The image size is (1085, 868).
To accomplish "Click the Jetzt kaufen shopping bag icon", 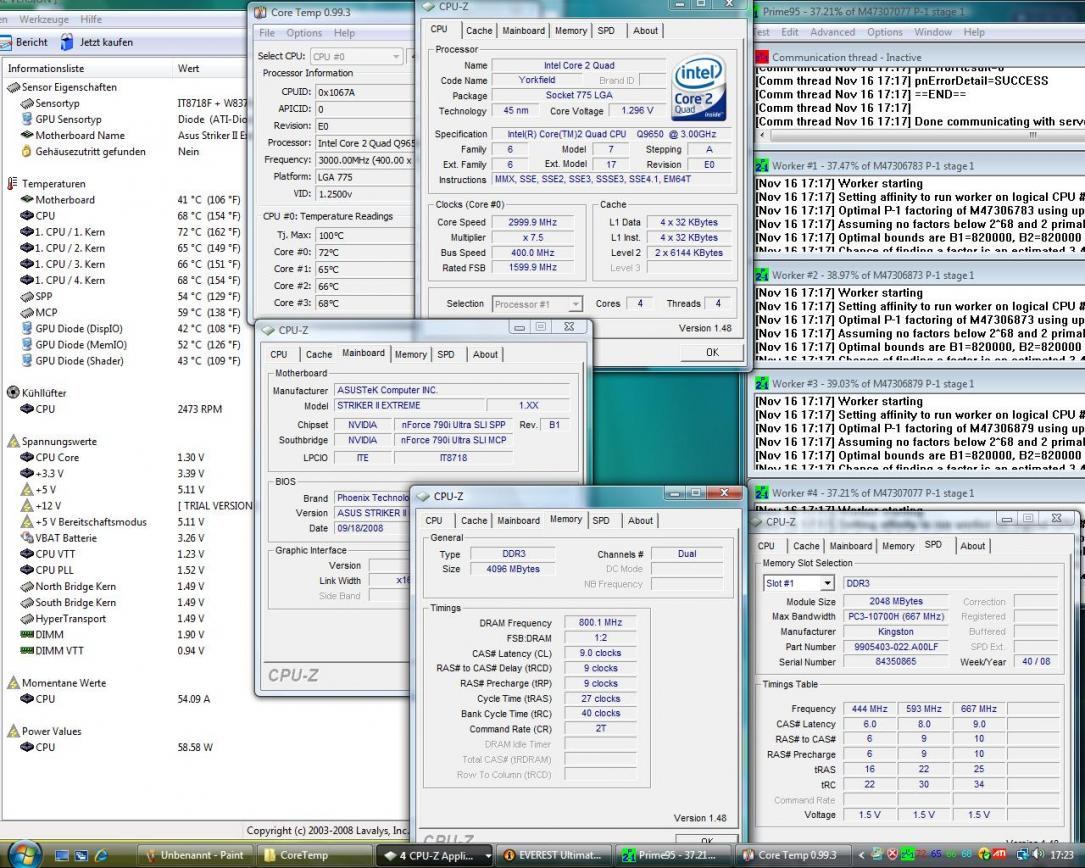I will [67, 42].
